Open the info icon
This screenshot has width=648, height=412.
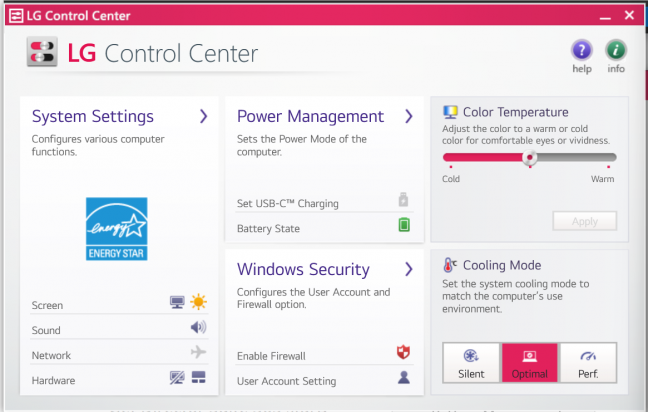[616, 50]
